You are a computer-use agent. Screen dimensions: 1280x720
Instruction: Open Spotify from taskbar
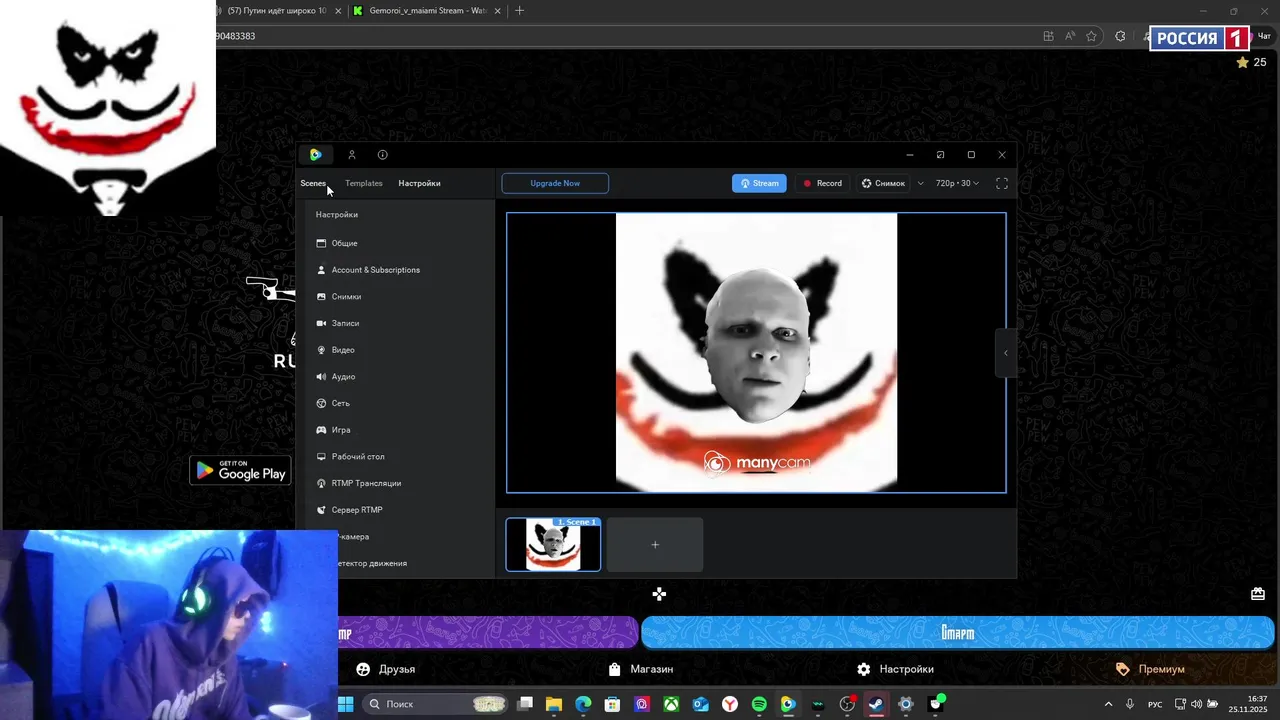[x=759, y=704]
